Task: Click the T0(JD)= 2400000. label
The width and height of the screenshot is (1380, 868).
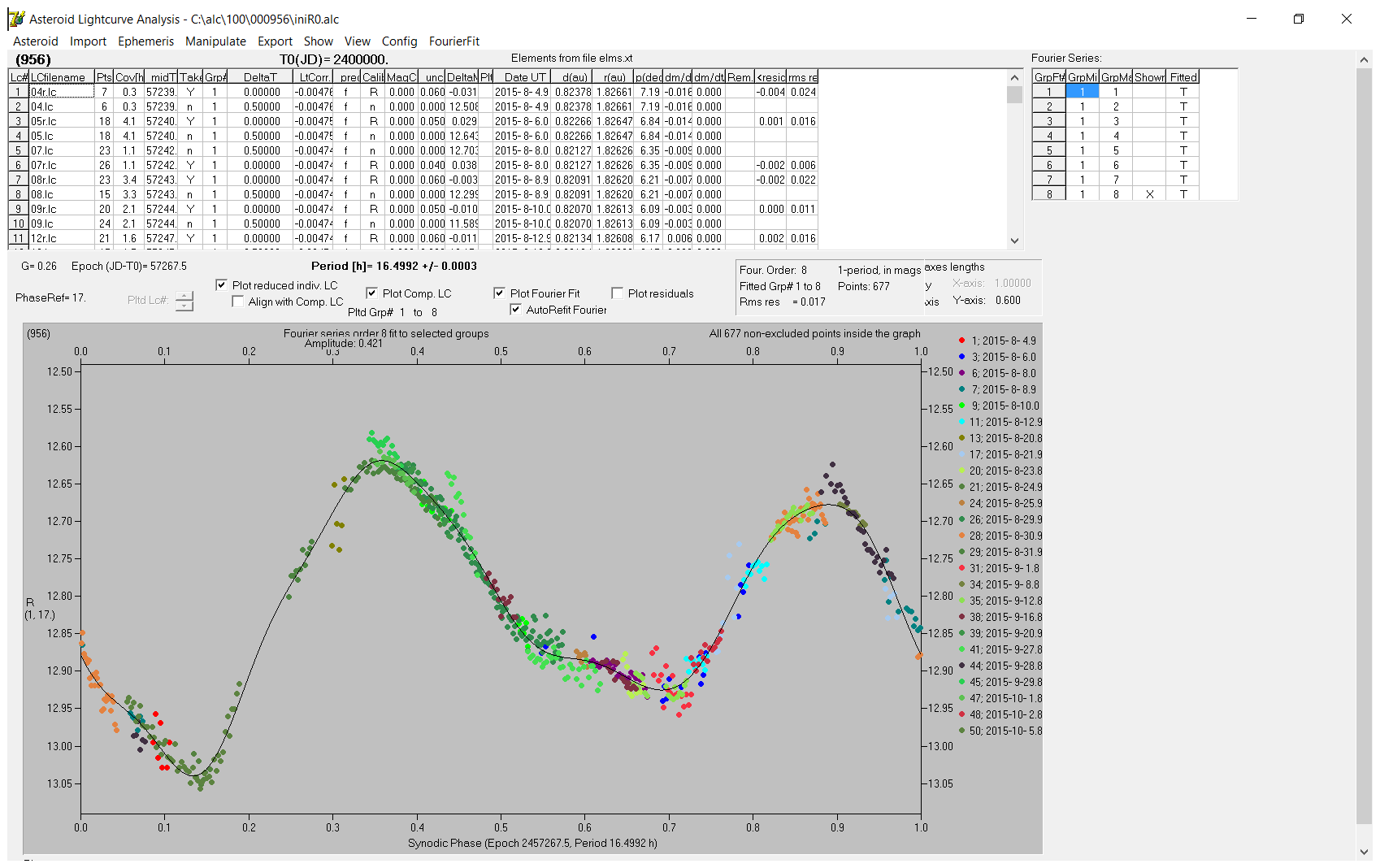Action: pos(334,59)
